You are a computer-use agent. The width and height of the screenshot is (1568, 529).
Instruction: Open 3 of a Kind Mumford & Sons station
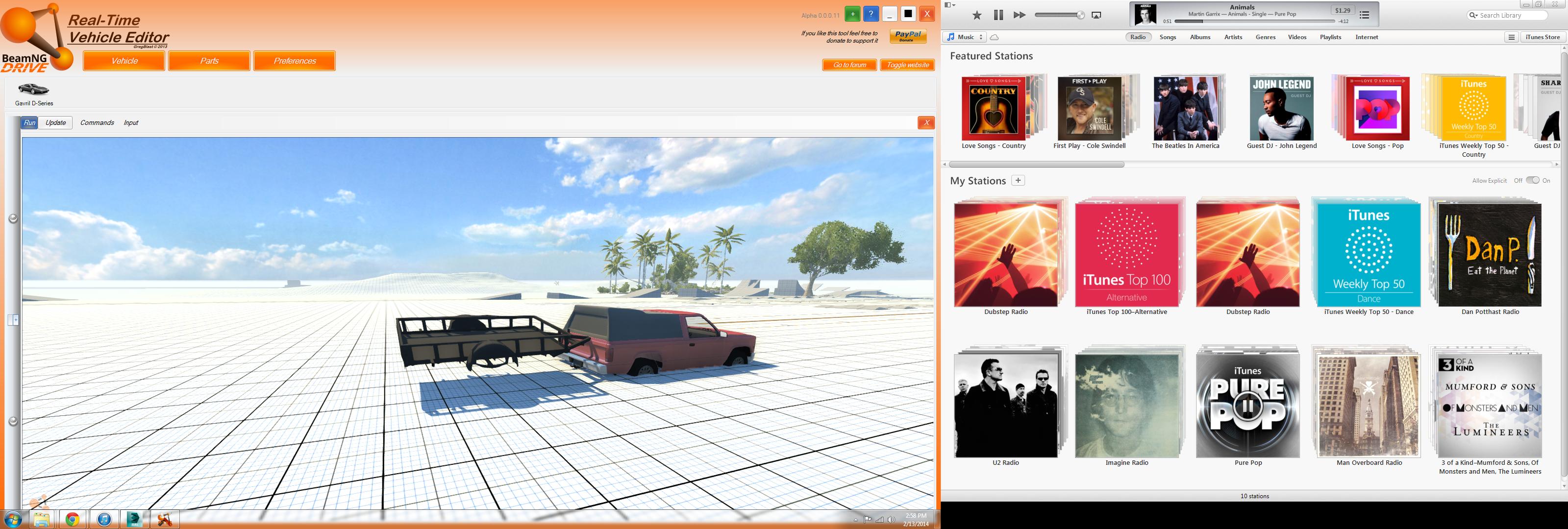pos(1490,406)
